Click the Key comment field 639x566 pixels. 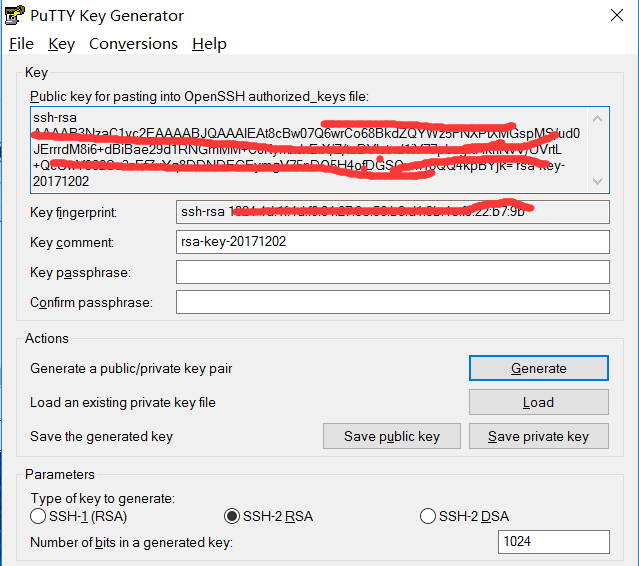point(393,242)
